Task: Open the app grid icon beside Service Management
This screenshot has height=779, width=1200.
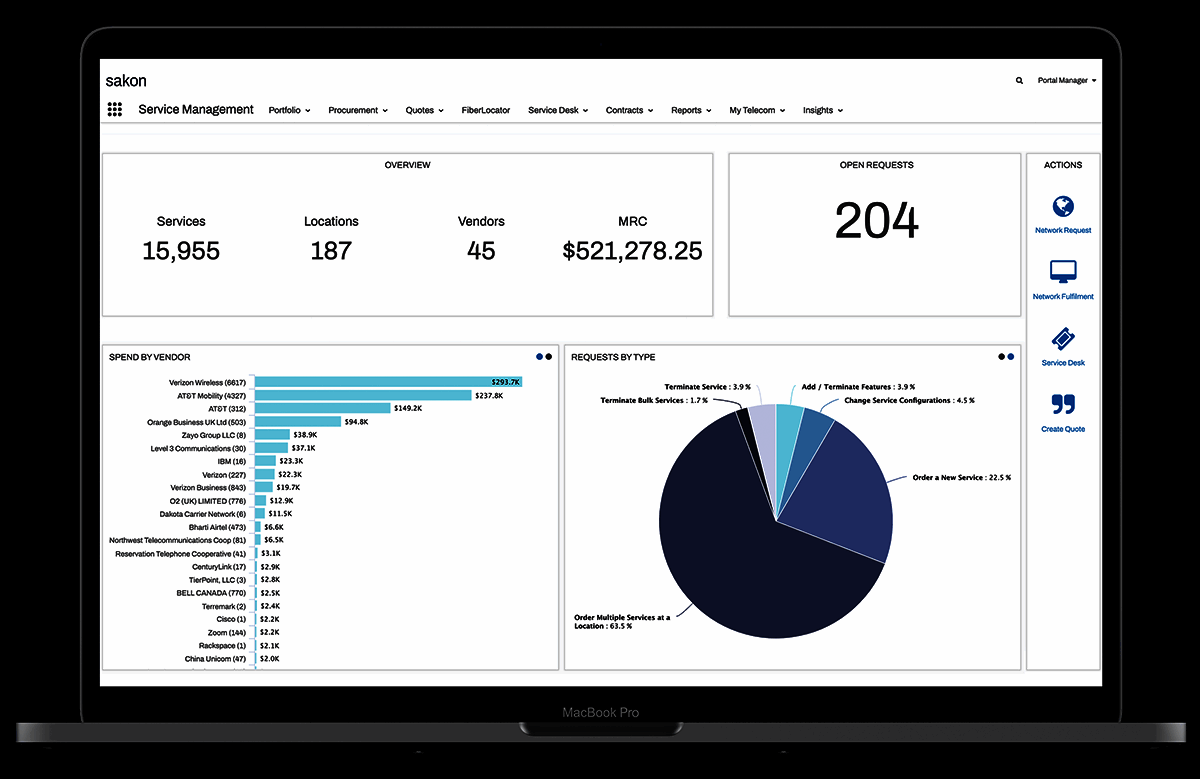Action: 115,109
